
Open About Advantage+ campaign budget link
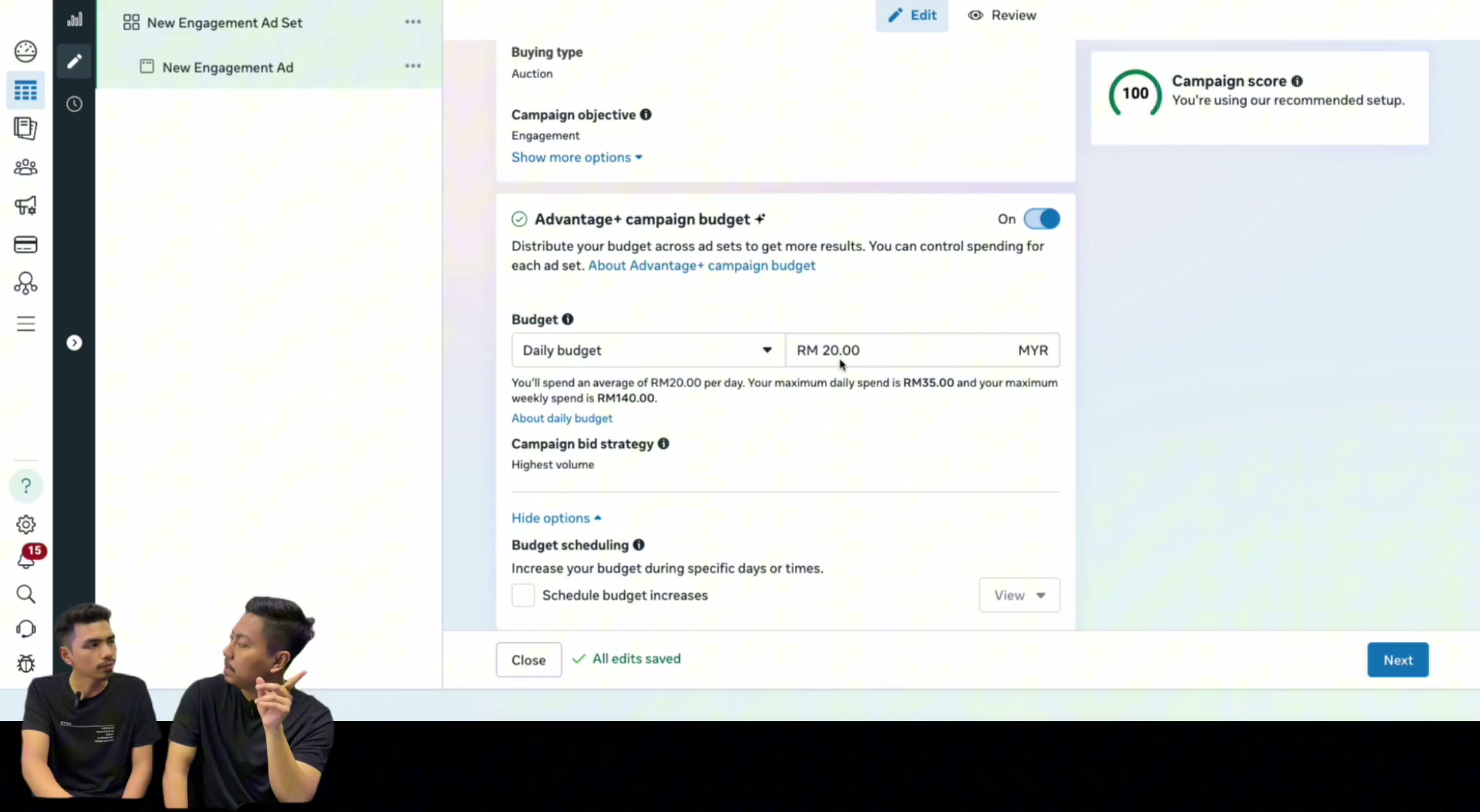[702, 265]
